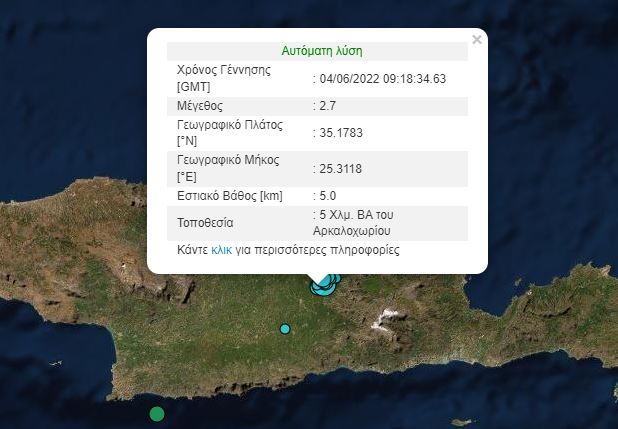Viewport: 618px width, 429px height.
Task: Click the 'Εστιακό Βάθος [km]' label
Action: click(227, 195)
